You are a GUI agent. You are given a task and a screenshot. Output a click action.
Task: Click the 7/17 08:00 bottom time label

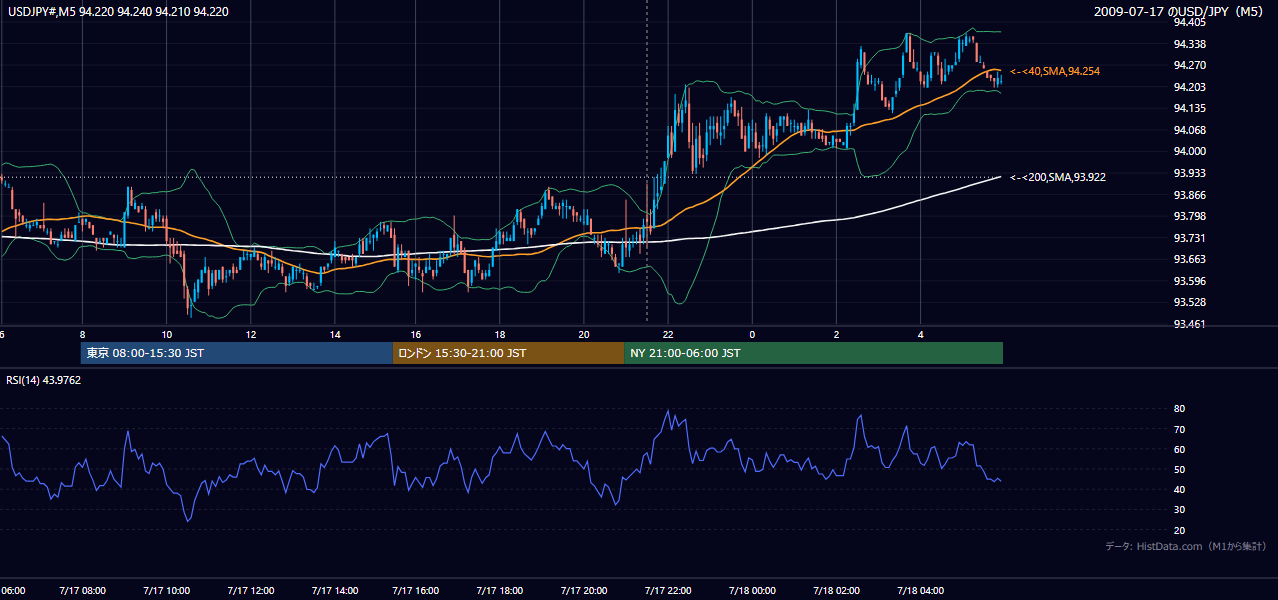(x=83, y=590)
